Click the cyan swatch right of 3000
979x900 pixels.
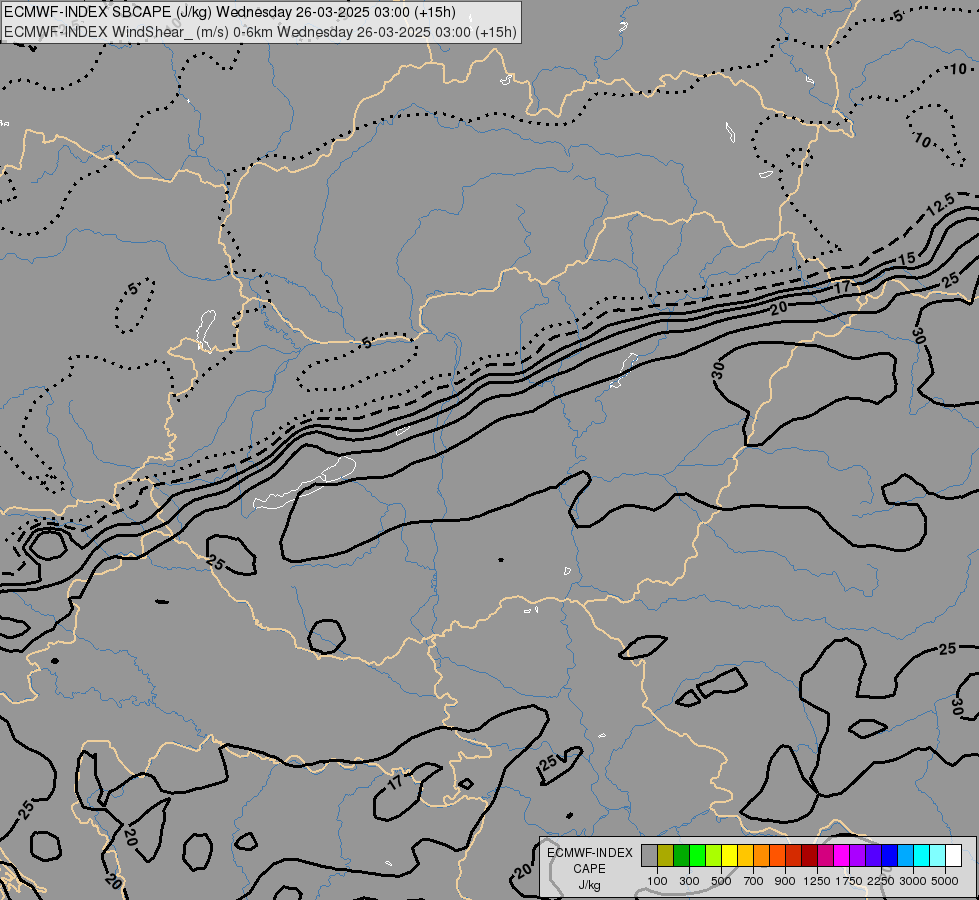click(x=922, y=855)
